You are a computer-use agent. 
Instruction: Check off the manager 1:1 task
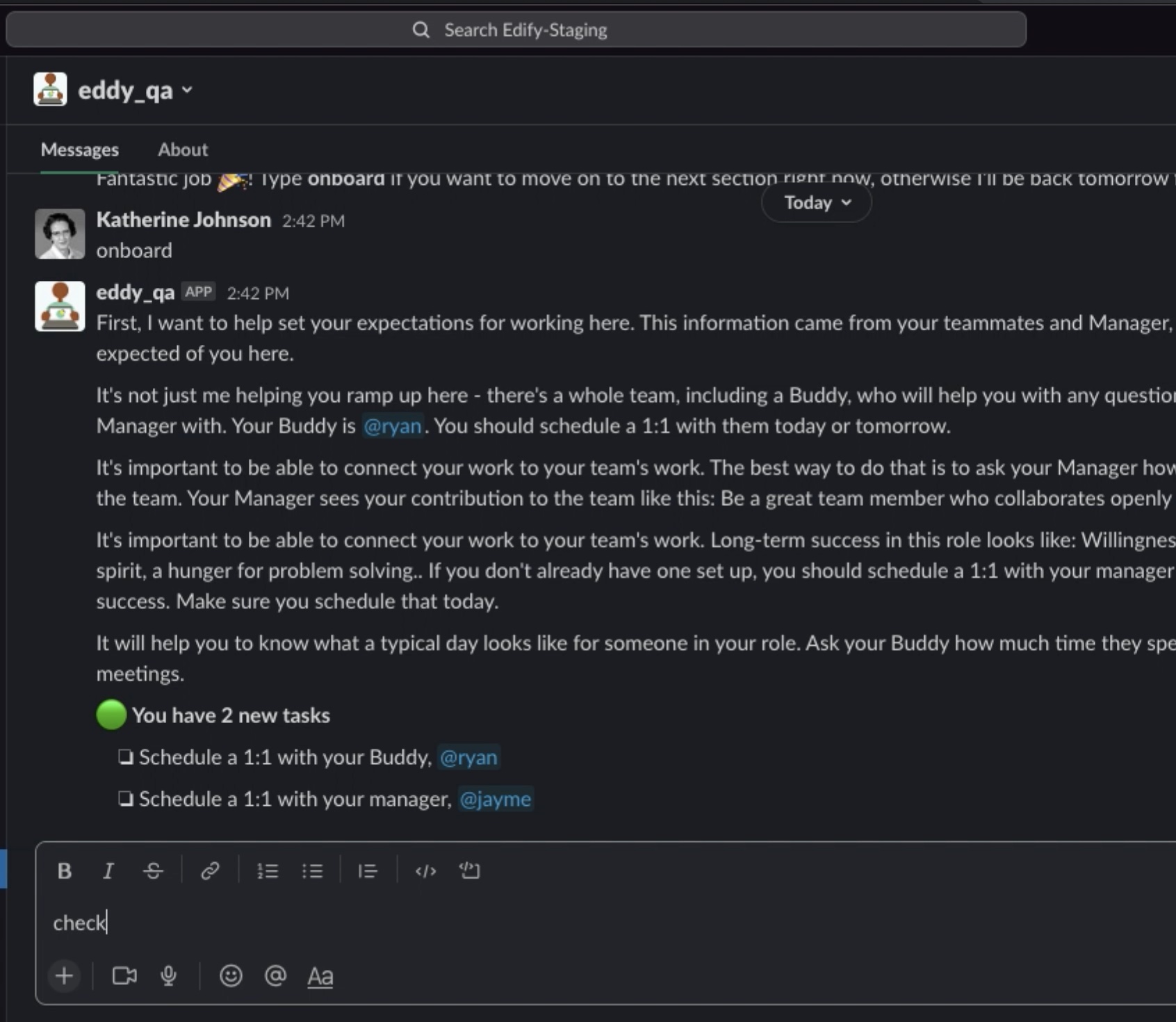[x=125, y=799]
